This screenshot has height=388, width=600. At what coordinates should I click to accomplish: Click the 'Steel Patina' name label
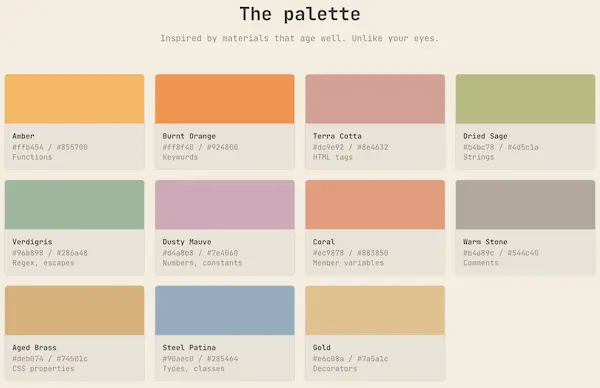click(x=189, y=347)
